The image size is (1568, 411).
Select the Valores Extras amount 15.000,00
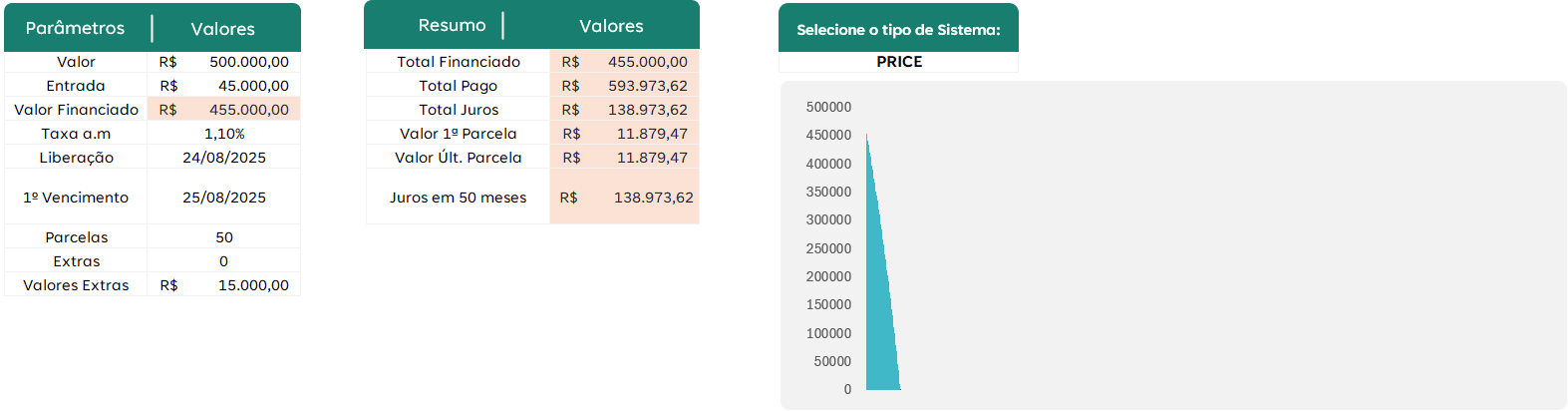pyautogui.click(x=252, y=285)
